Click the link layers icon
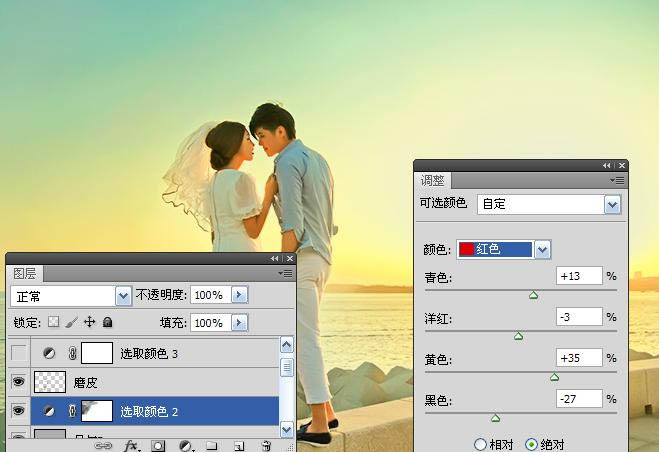The image size is (659, 452). (x=103, y=446)
